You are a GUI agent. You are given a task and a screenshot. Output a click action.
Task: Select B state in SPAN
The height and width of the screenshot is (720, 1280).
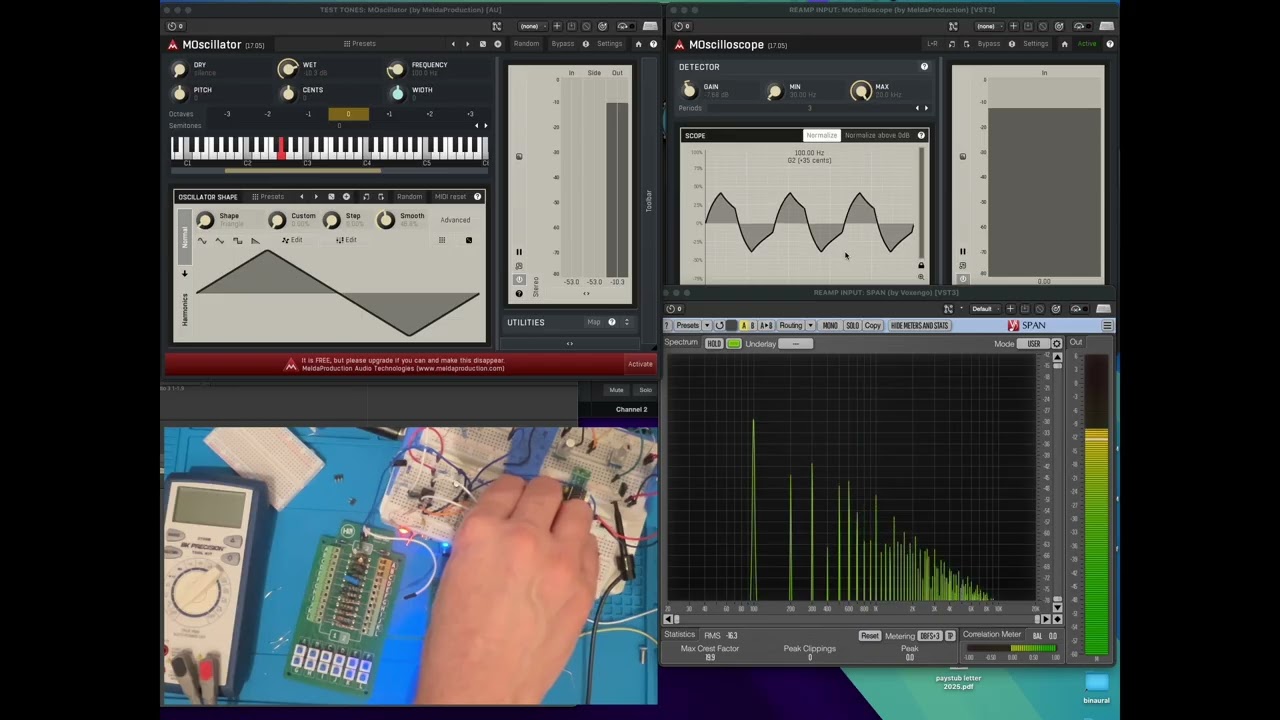(752, 325)
